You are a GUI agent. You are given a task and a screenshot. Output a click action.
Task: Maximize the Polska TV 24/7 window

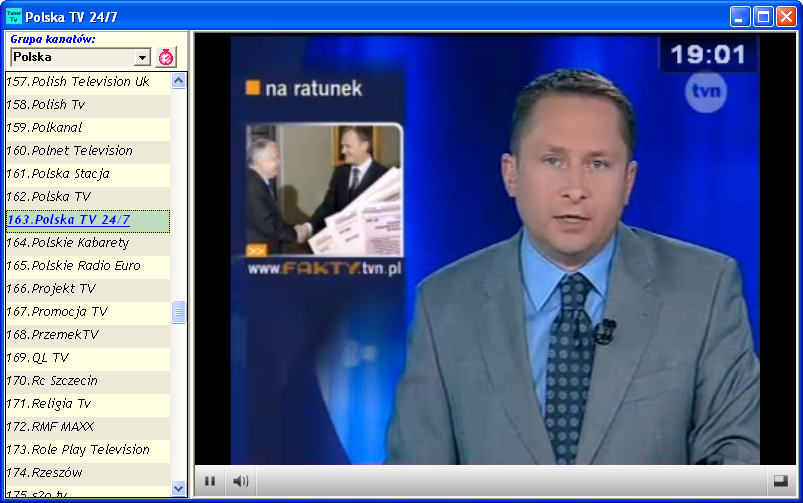click(763, 16)
